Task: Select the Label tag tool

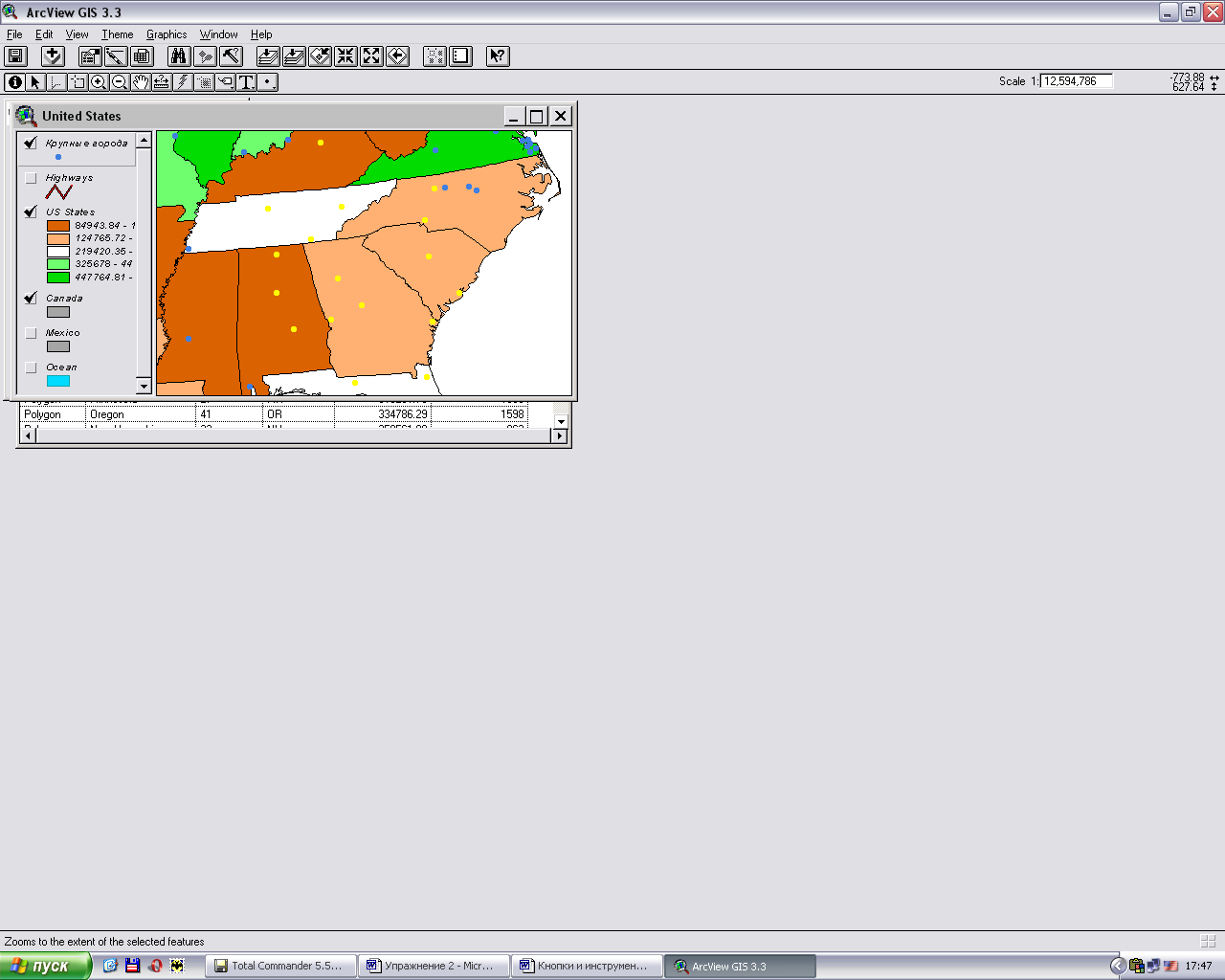Action: tap(225, 82)
